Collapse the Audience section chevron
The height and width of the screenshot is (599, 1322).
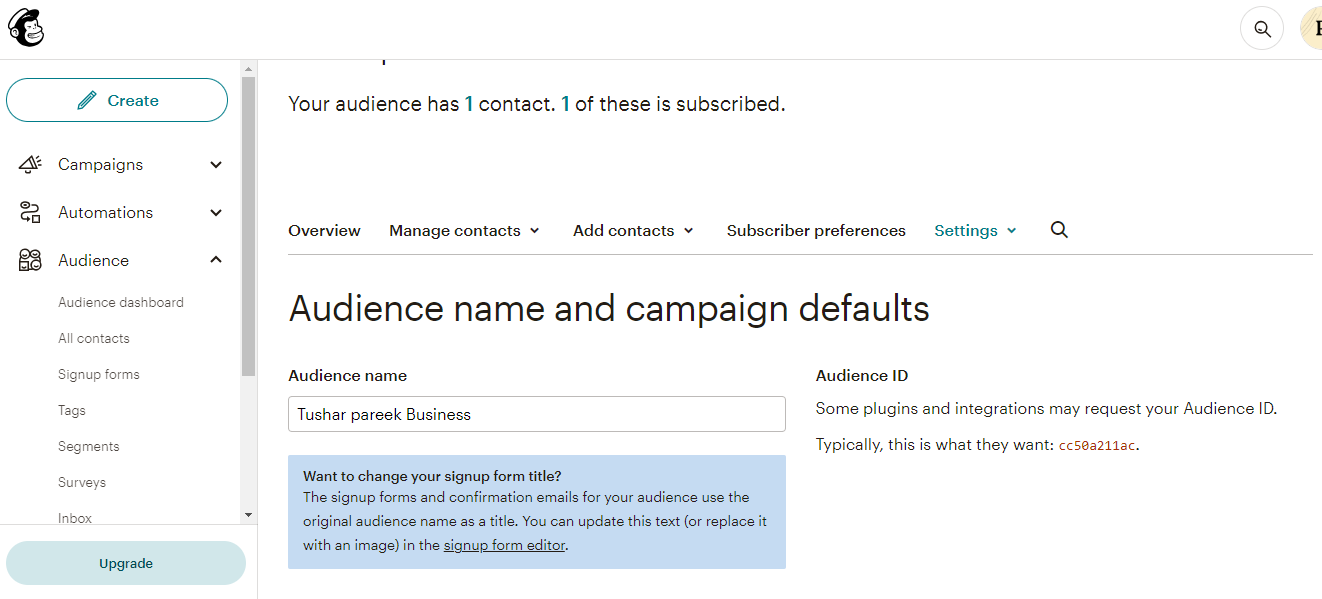coord(216,260)
